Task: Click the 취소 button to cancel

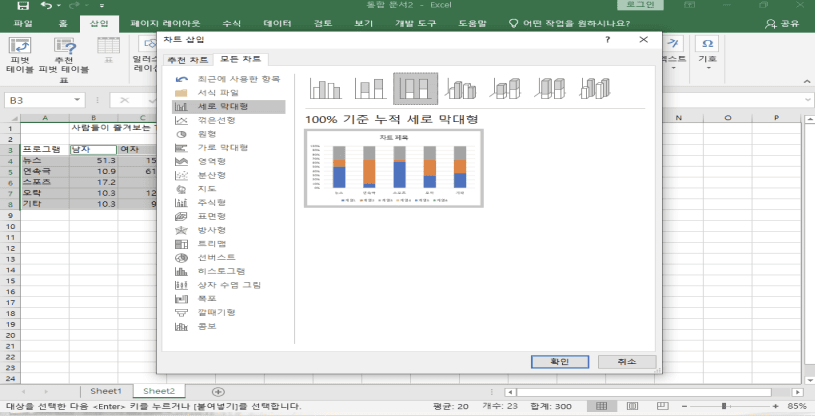Action: click(x=628, y=361)
